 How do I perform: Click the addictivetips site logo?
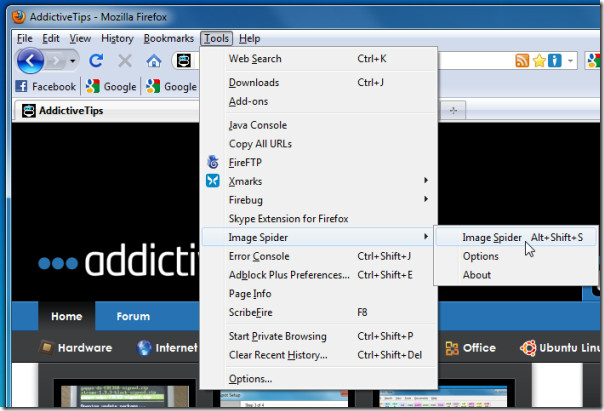119,260
